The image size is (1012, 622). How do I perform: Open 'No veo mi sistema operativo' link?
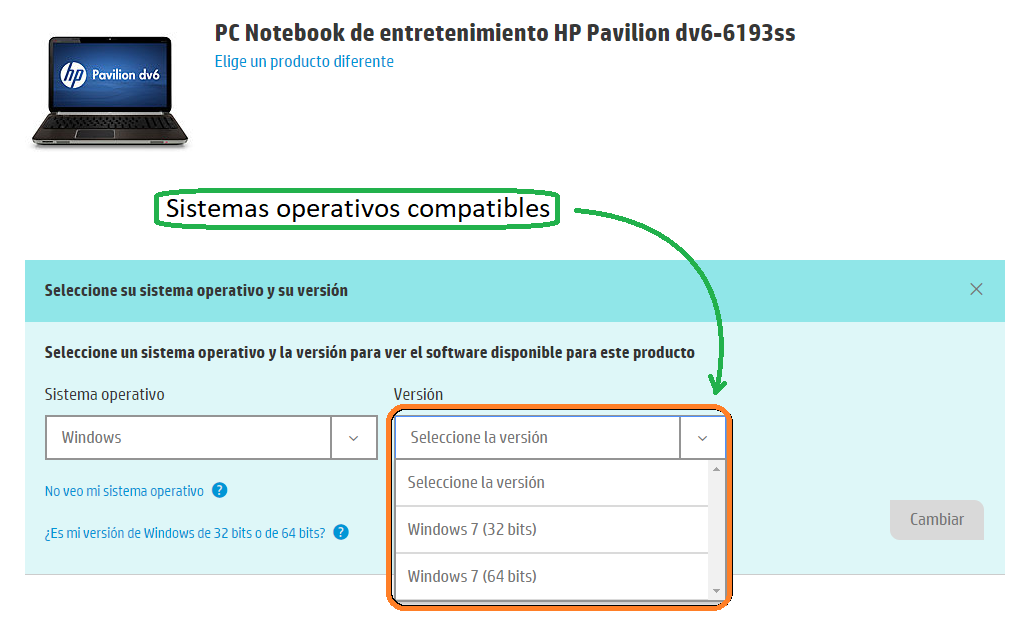point(124,491)
